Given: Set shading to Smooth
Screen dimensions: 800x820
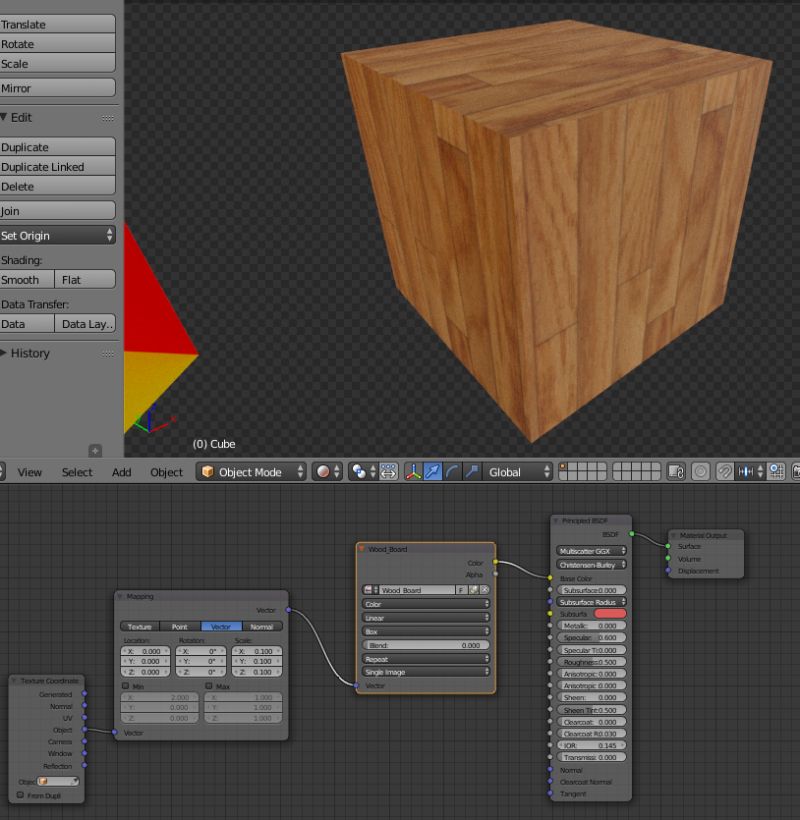Looking at the screenshot, I should pyautogui.click(x=26, y=279).
